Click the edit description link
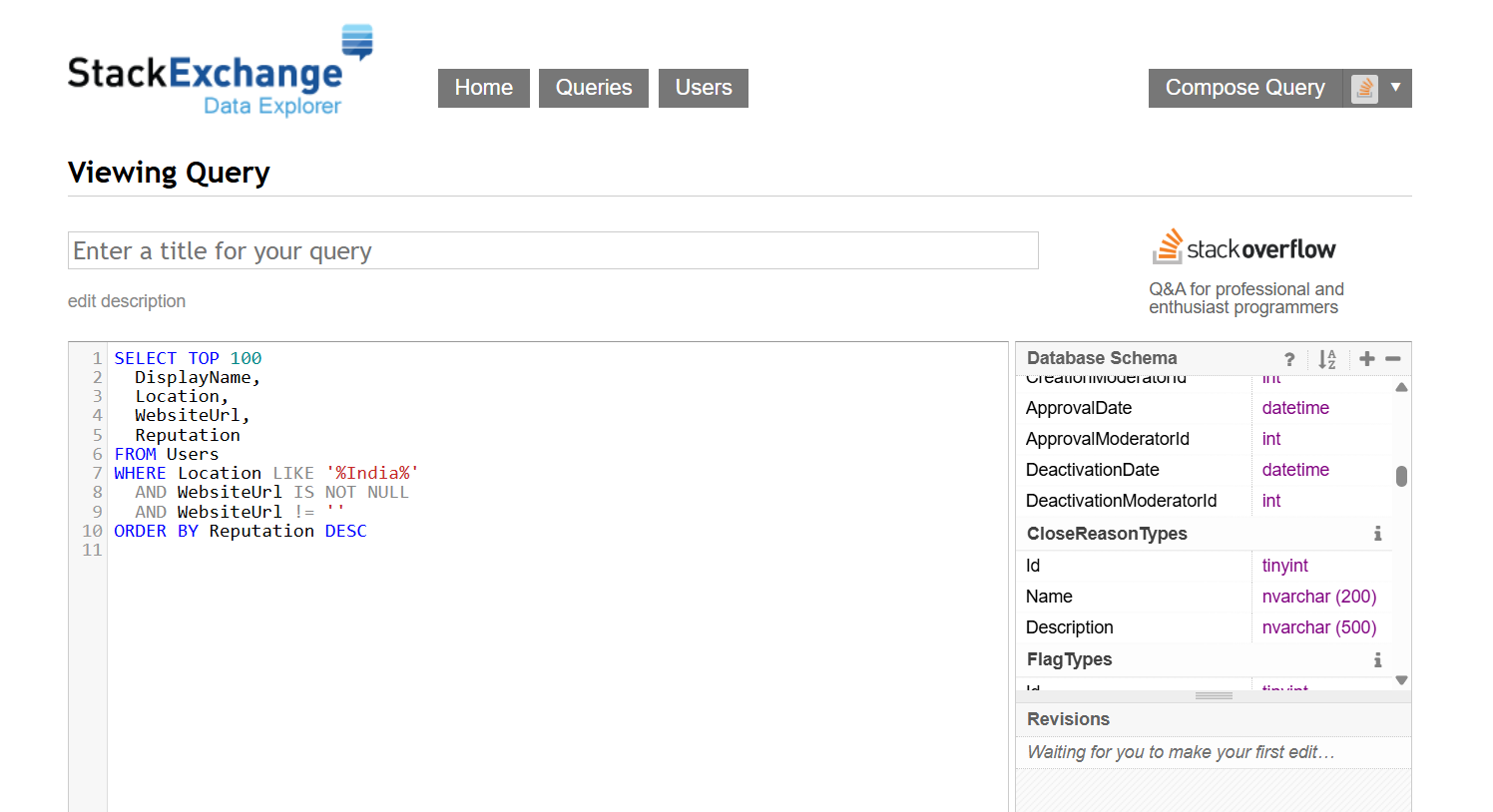This screenshot has height=812, width=1493. [127, 301]
